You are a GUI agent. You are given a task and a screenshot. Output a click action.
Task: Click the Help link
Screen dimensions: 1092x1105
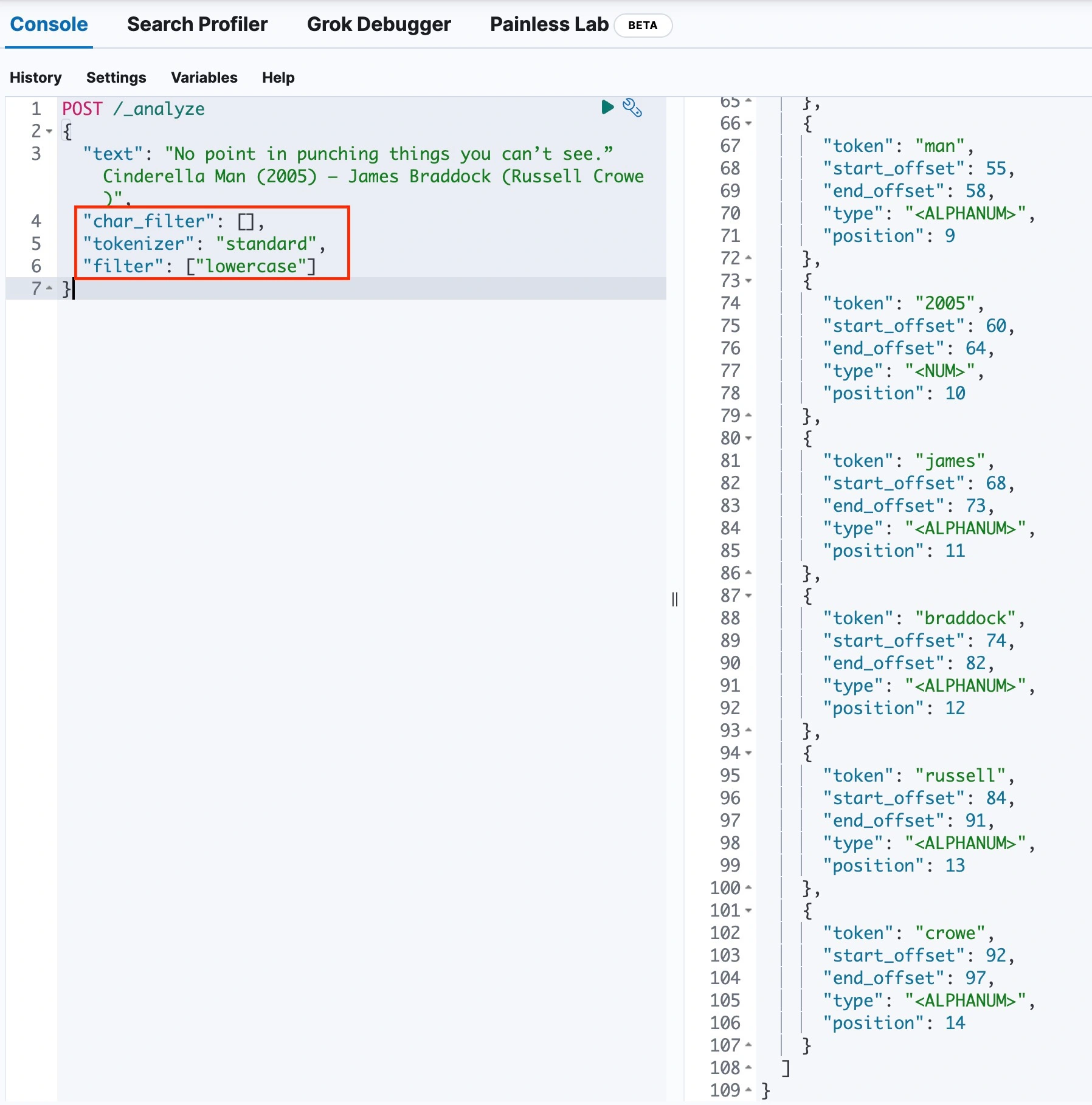click(278, 77)
